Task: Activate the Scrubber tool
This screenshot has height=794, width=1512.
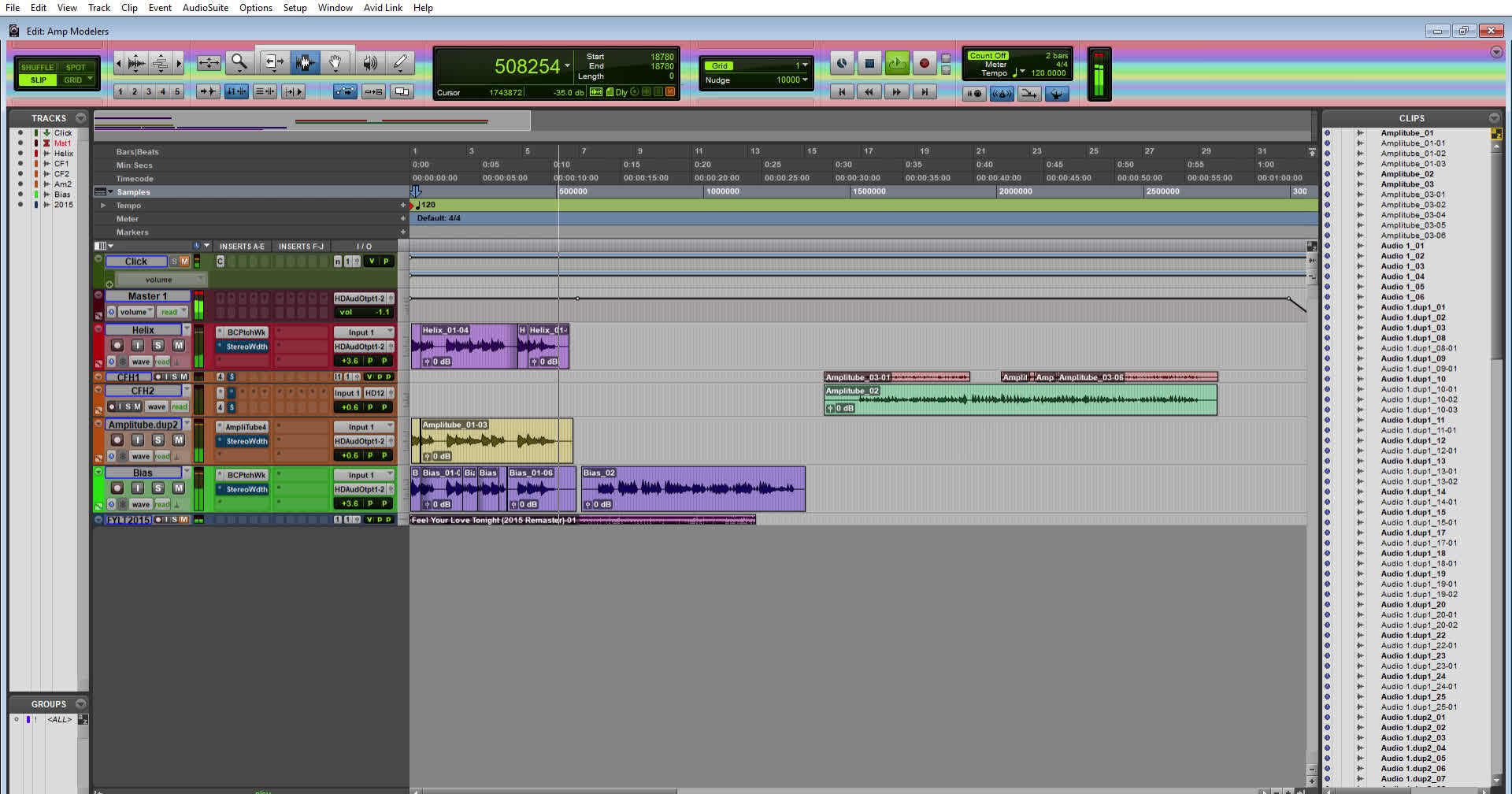Action: coord(369,63)
